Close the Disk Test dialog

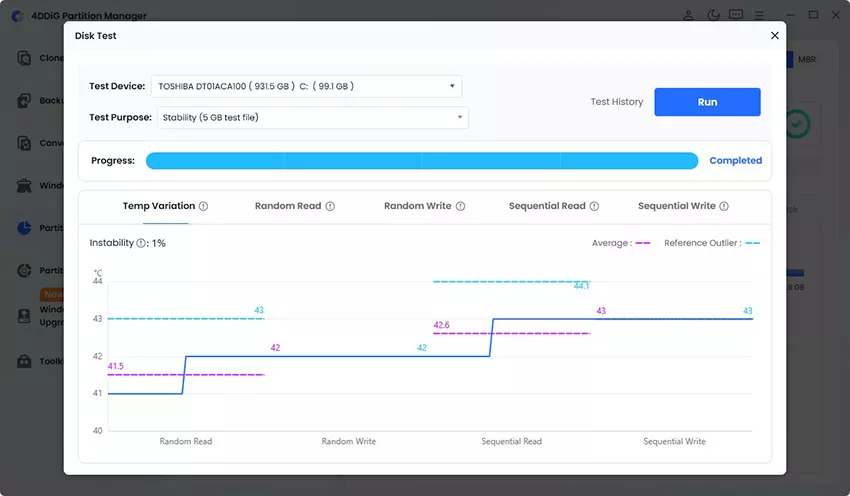pos(775,35)
